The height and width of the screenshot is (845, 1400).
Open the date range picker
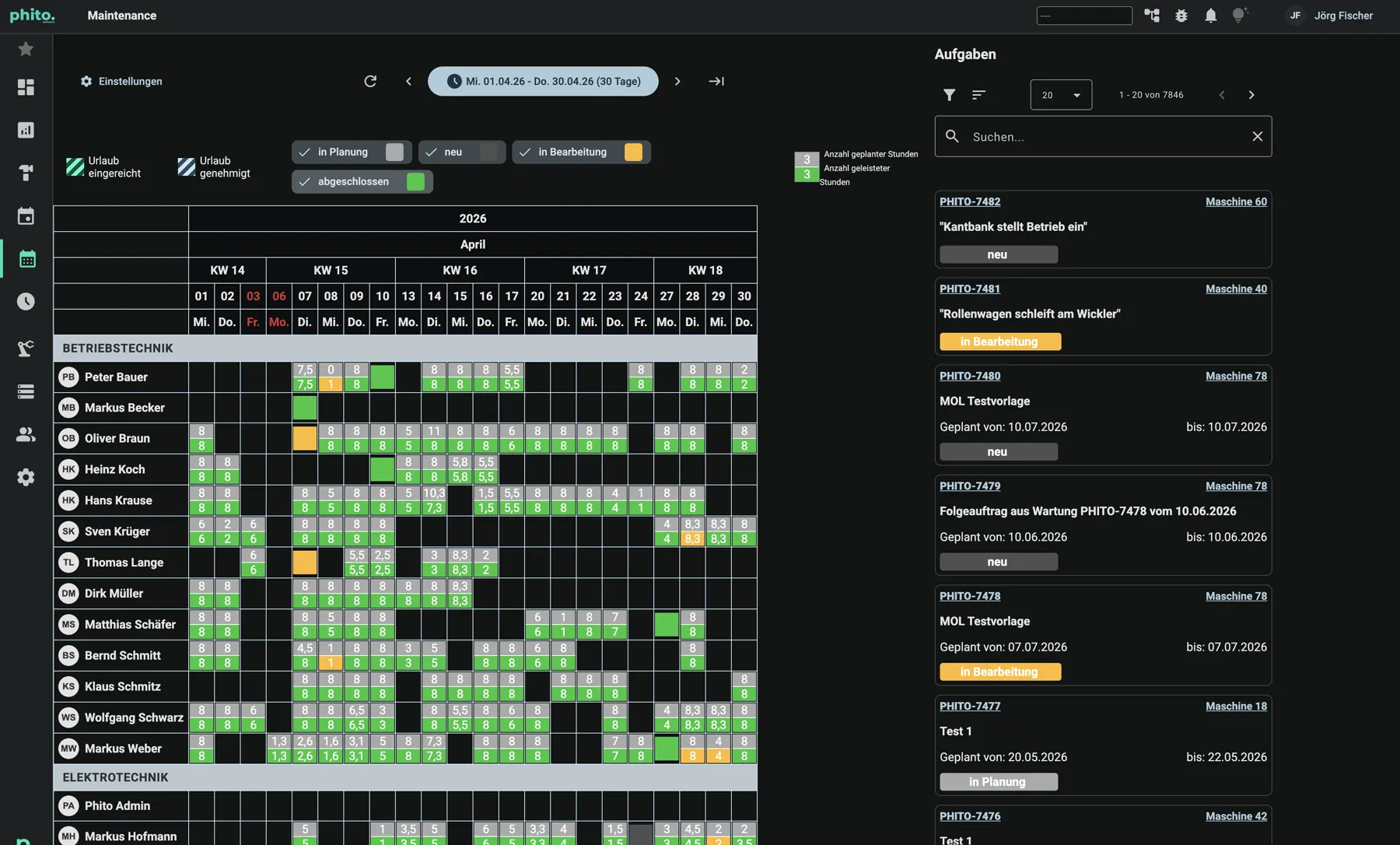point(543,81)
